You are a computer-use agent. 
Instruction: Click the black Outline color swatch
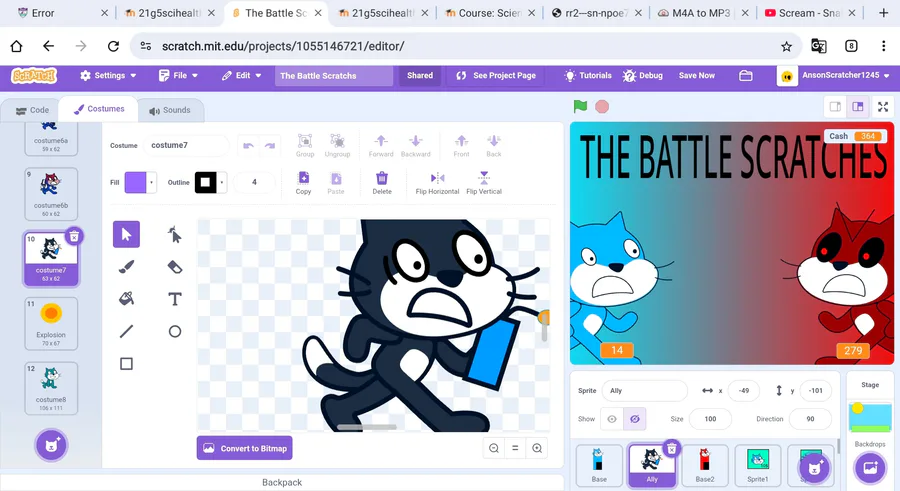pos(205,183)
